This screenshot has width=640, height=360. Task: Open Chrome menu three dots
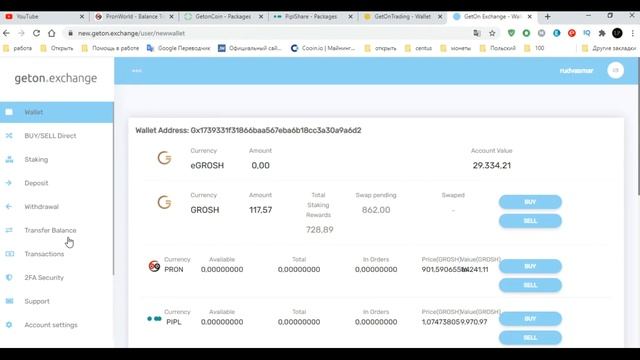(x=633, y=33)
